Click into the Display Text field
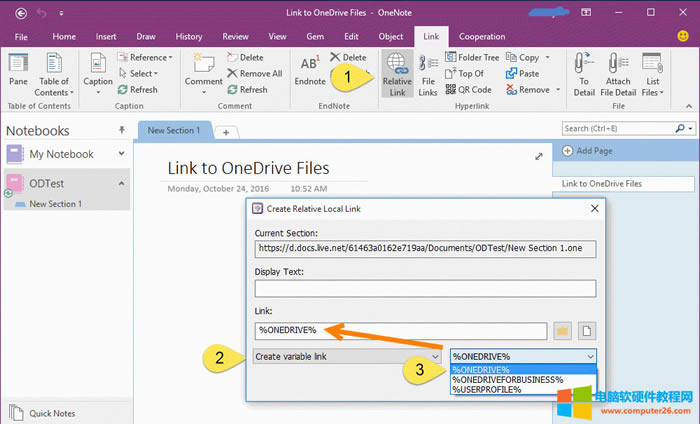This screenshot has width=700, height=424. tap(425, 288)
